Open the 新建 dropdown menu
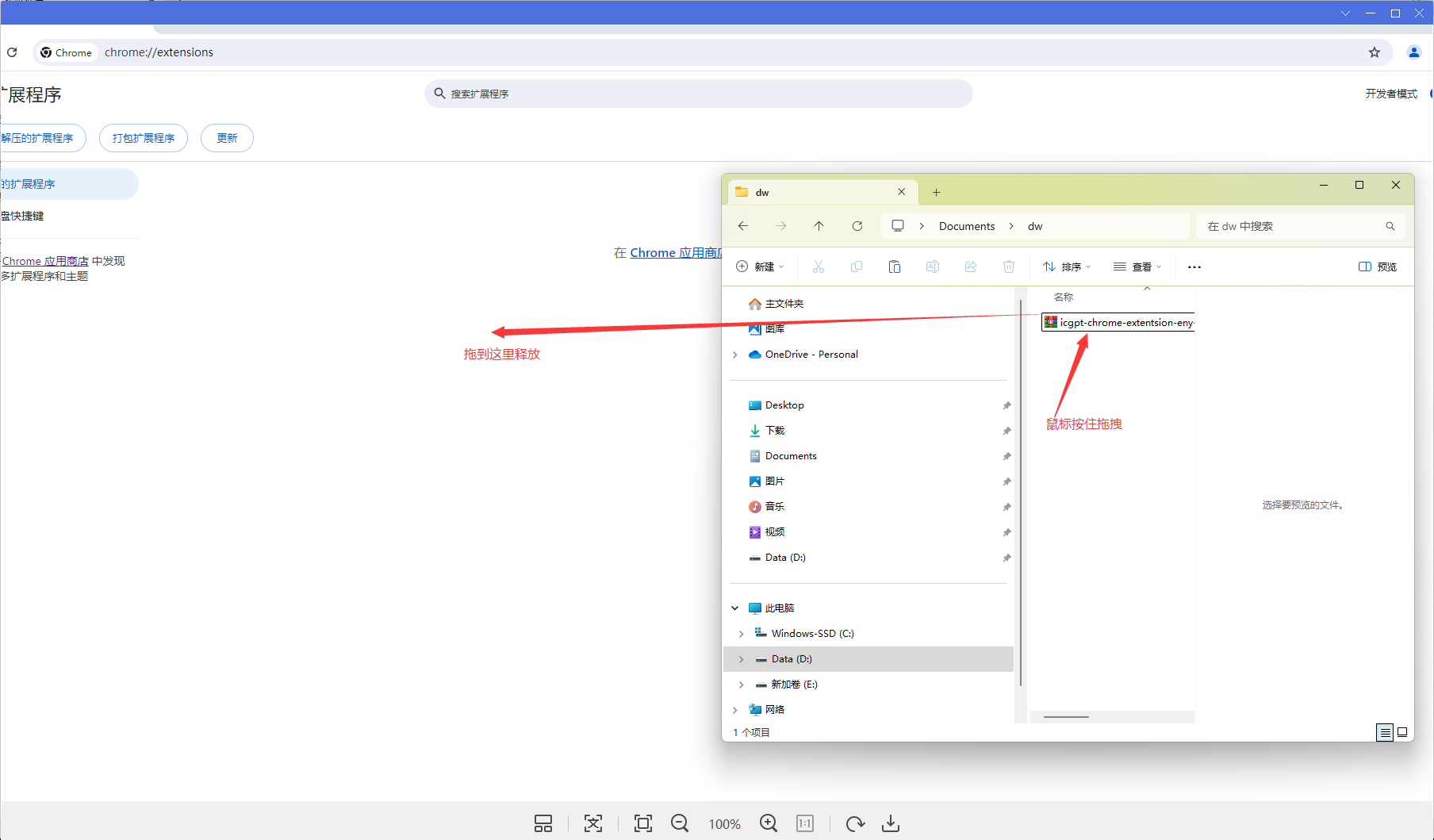The height and width of the screenshot is (840, 1434). click(x=760, y=267)
